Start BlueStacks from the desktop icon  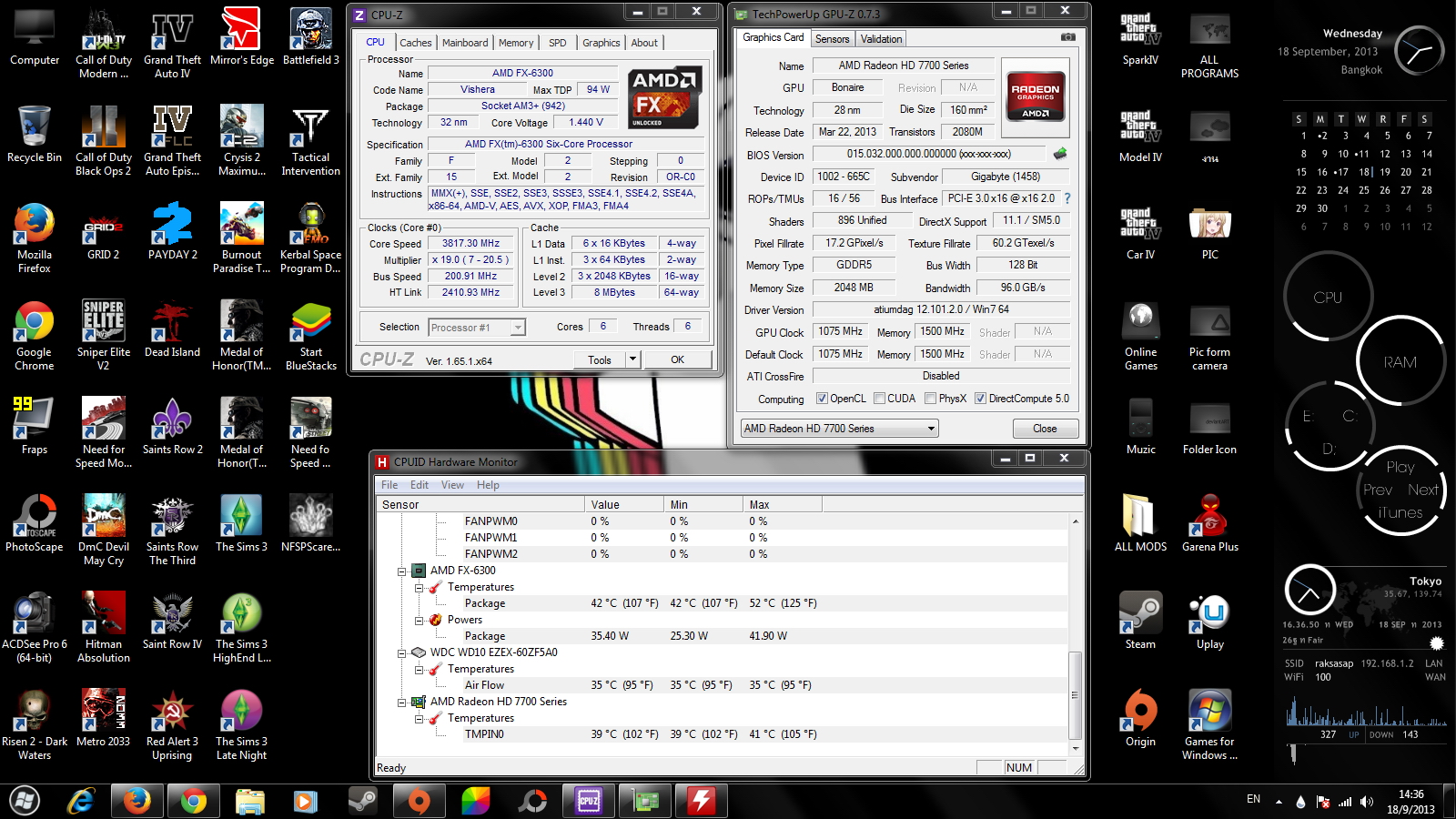pyautogui.click(x=311, y=336)
